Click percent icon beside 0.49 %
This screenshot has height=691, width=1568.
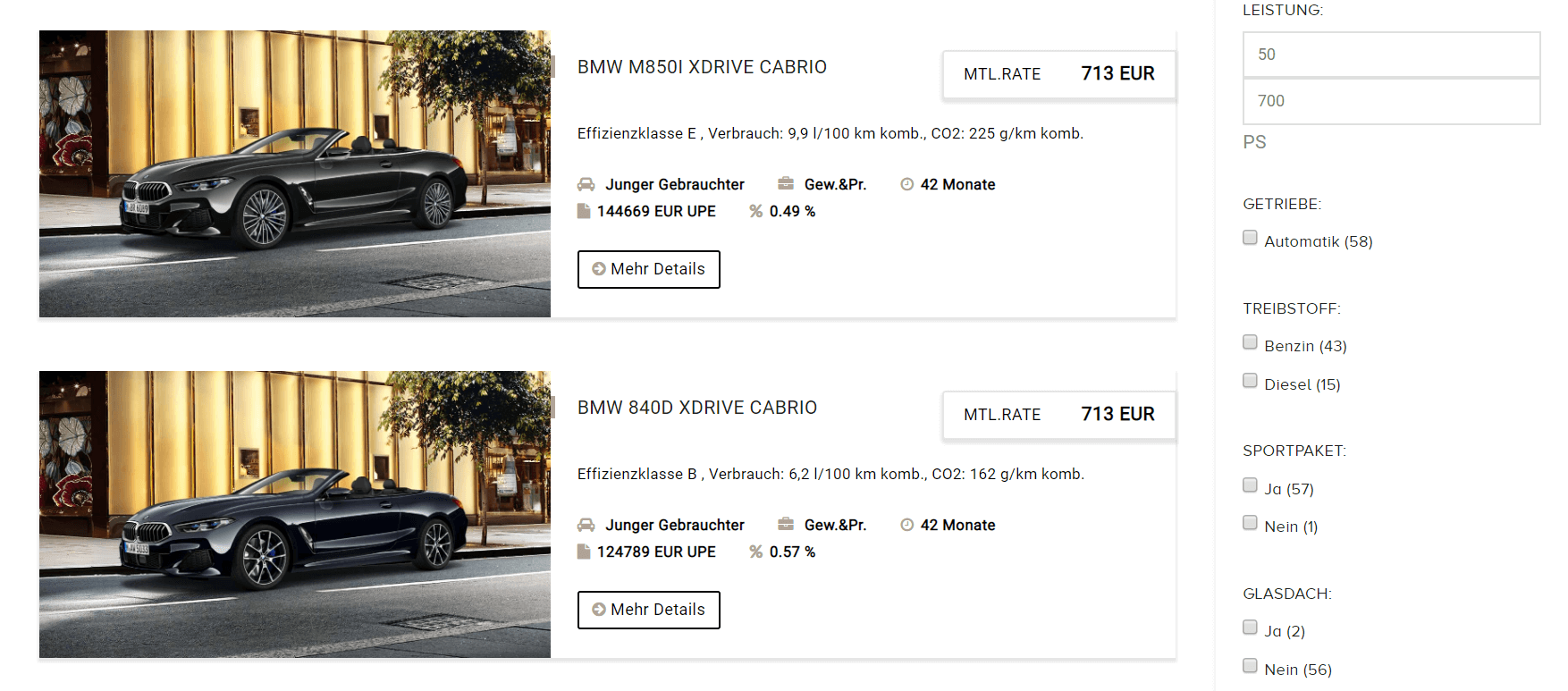click(x=756, y=211)
